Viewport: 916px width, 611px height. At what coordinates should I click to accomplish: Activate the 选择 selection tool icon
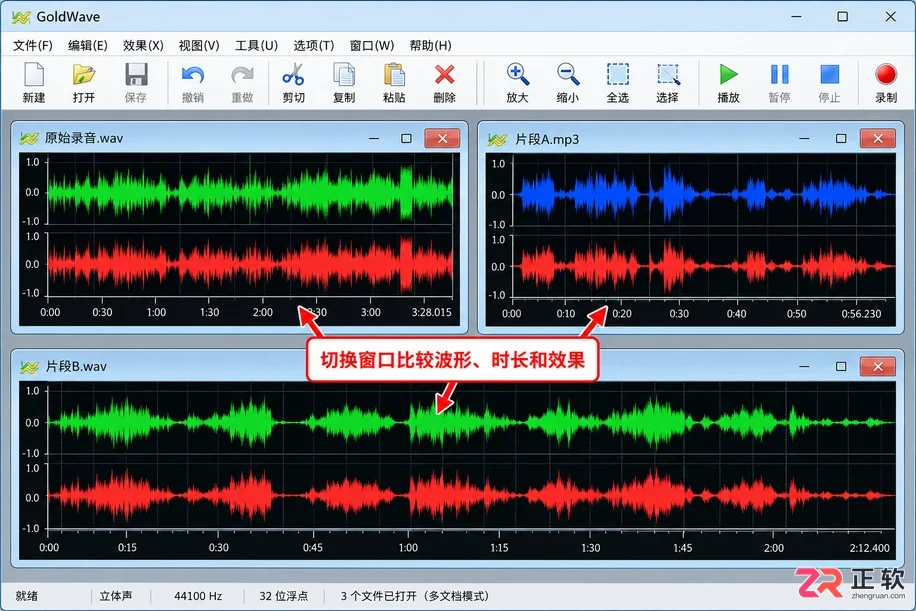pyautogui.click(x=668, y=75)
